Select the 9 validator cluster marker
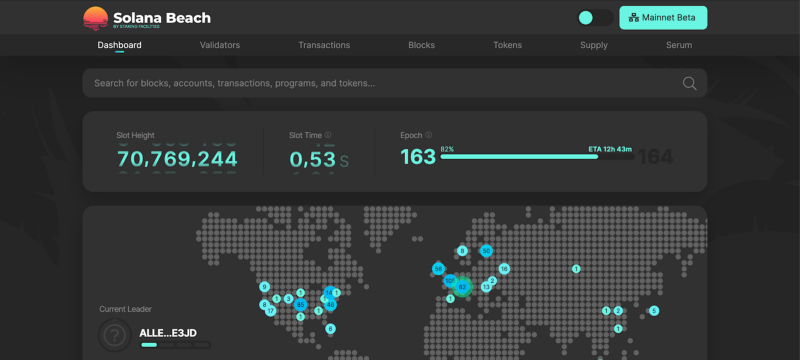800x360 pixels. [x=264, y=287]
